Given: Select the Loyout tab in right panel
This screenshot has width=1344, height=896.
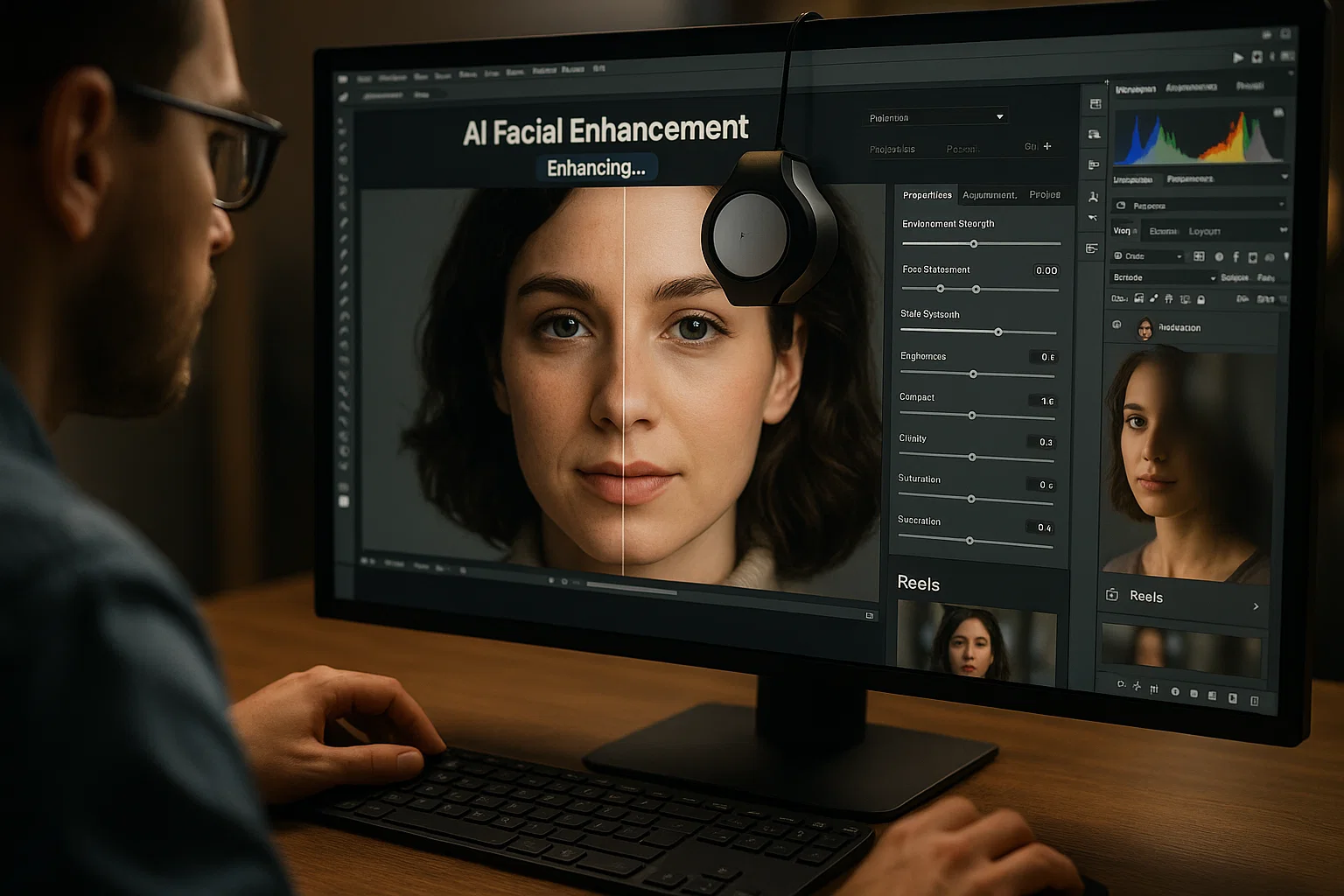Looking at the screenshot, I should tap(1204, 232).
